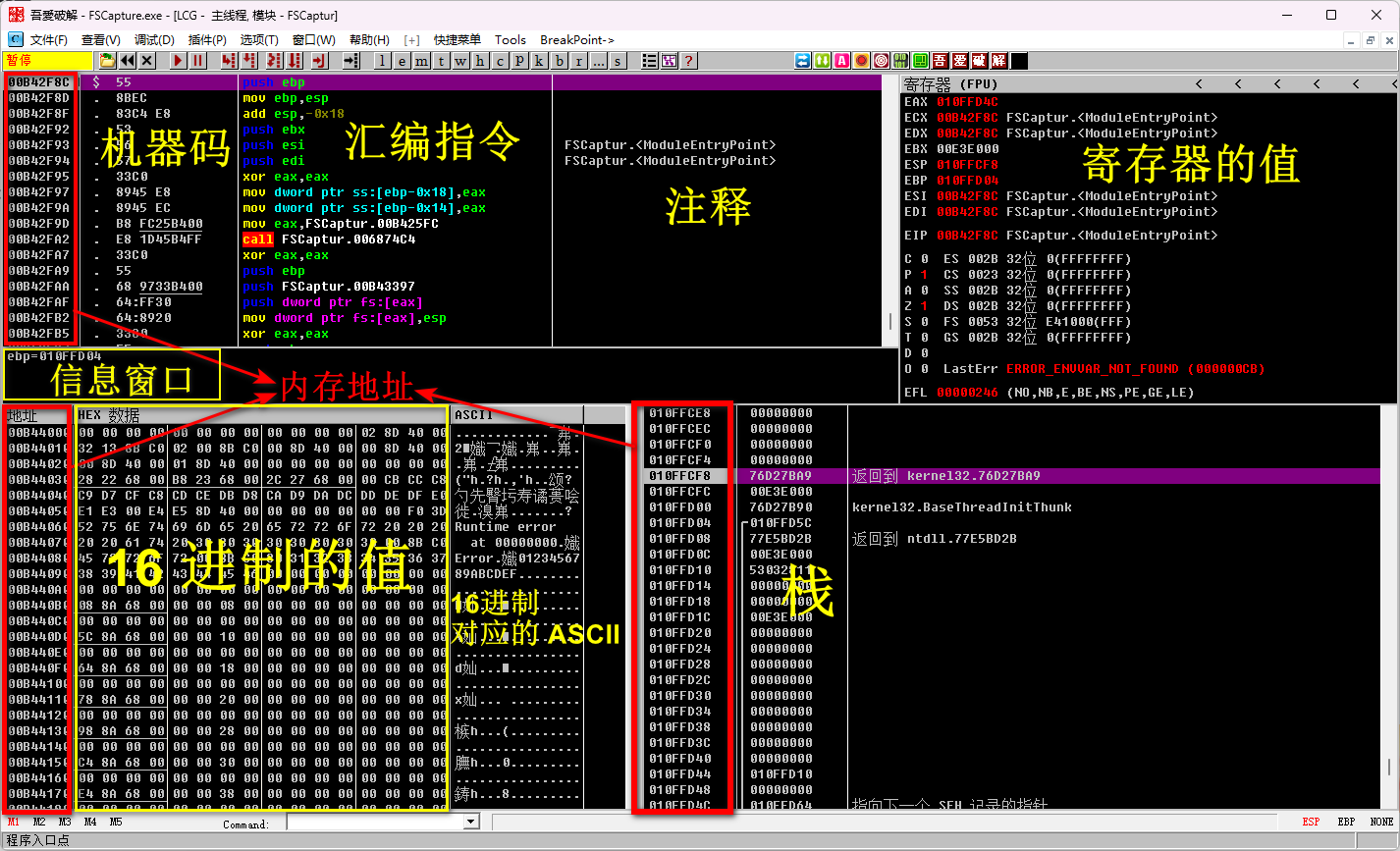Open a file with the folder toolbar icon

pyautogui.click(x=107, y=60)
